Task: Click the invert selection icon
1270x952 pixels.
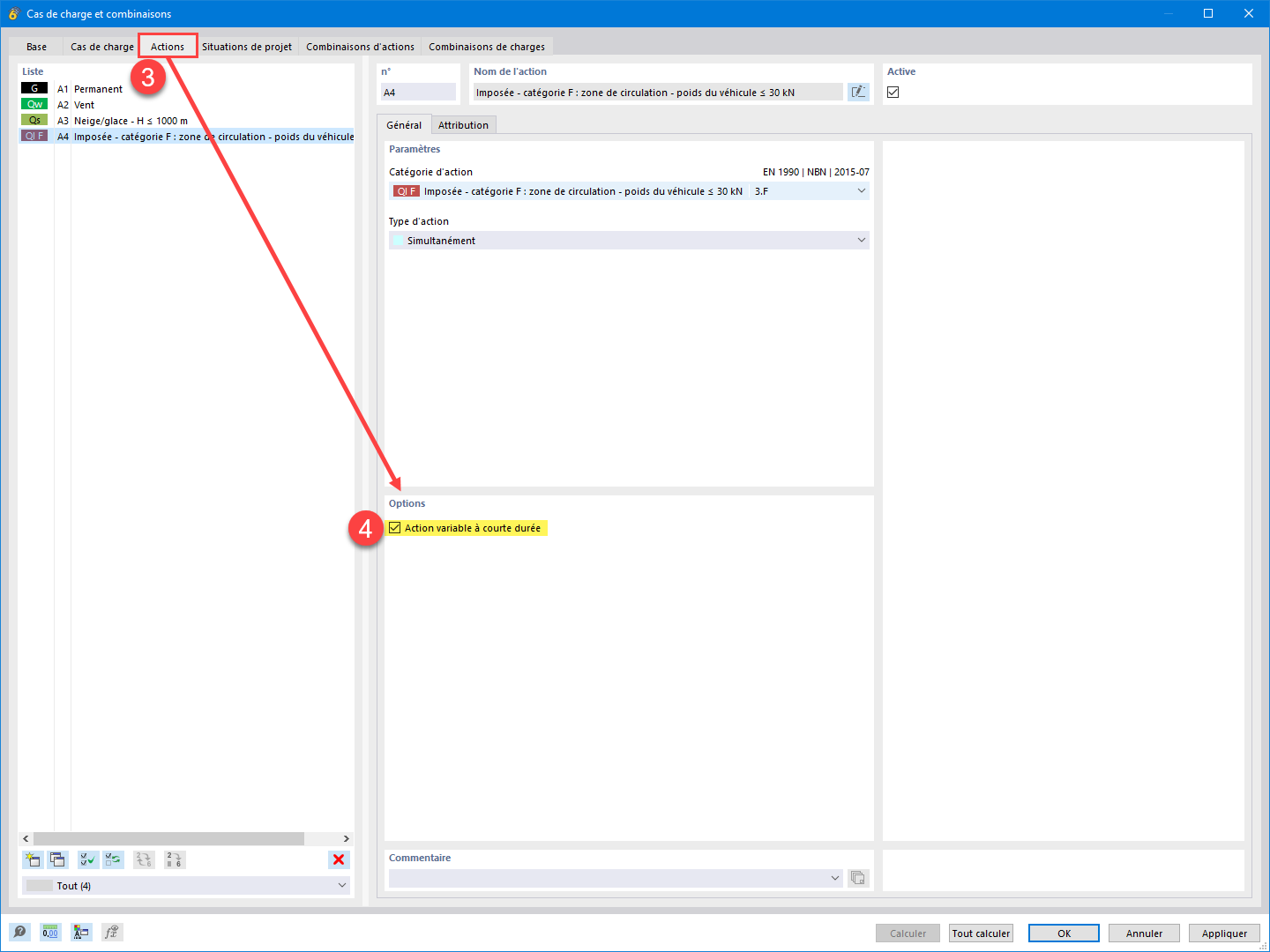Action: [114, 859]
